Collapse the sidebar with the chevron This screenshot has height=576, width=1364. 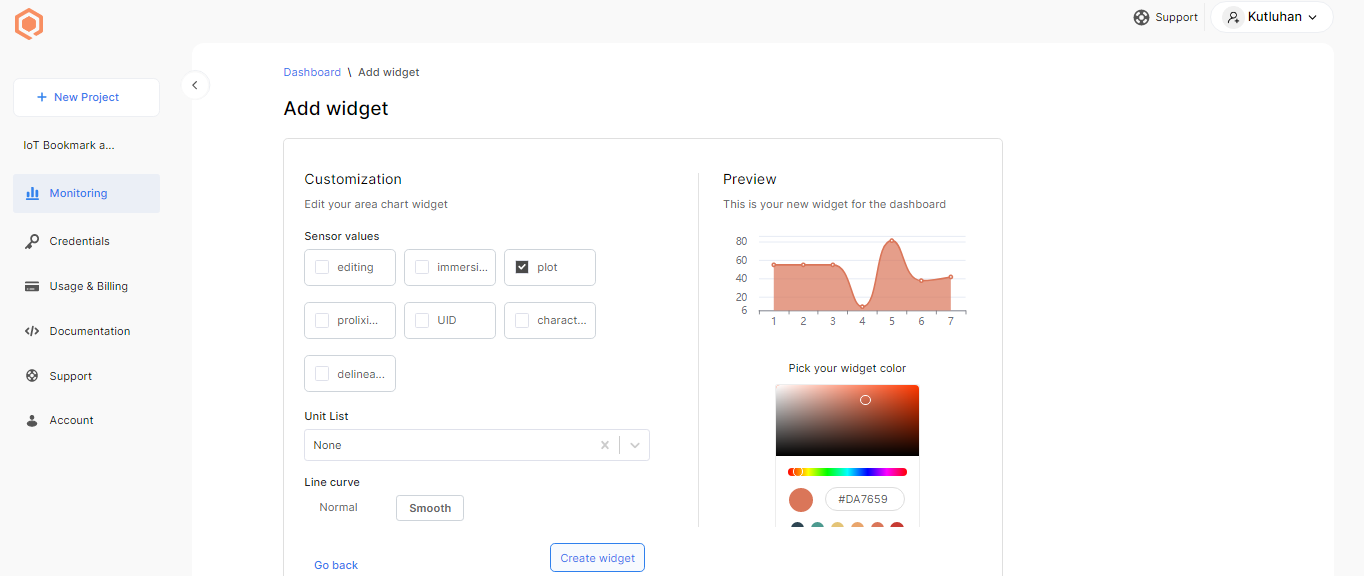pos(195,85)
